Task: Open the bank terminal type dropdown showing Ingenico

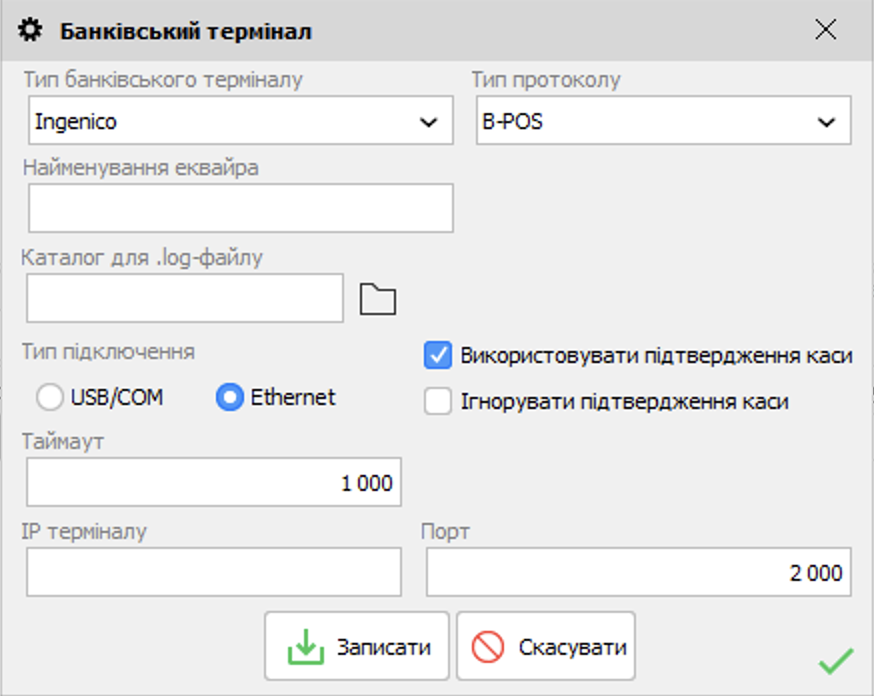Action: (x=240, y=121)
